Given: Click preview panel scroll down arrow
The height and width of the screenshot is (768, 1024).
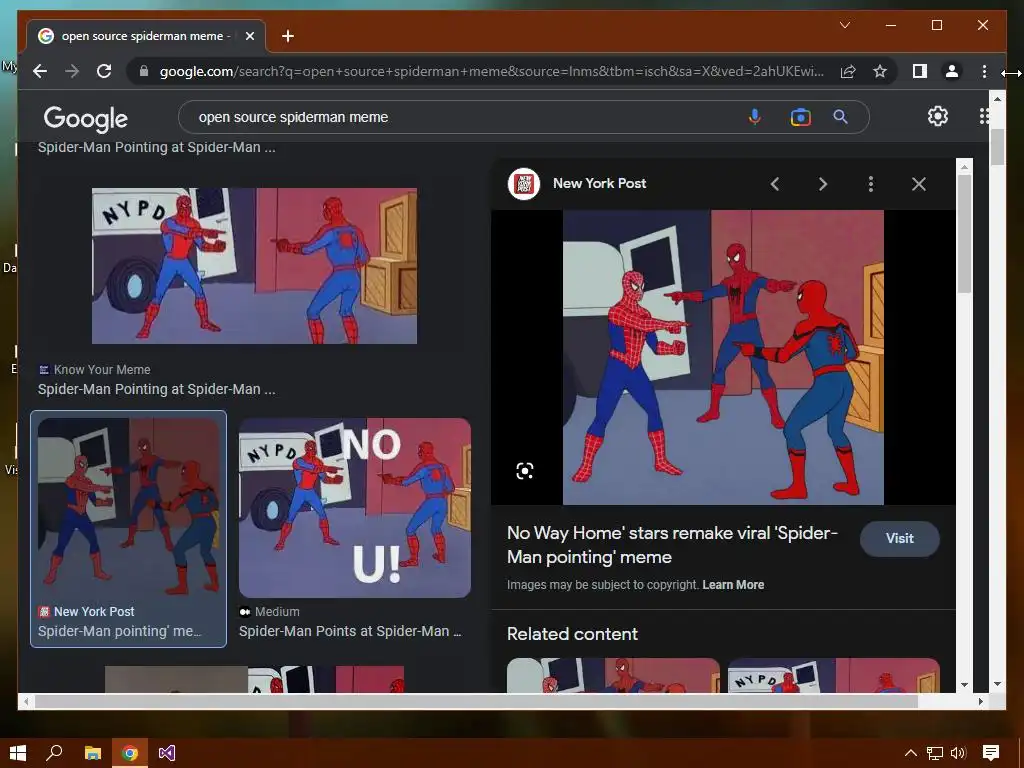Looking at the screenshot, I should [x=965, y=685].
